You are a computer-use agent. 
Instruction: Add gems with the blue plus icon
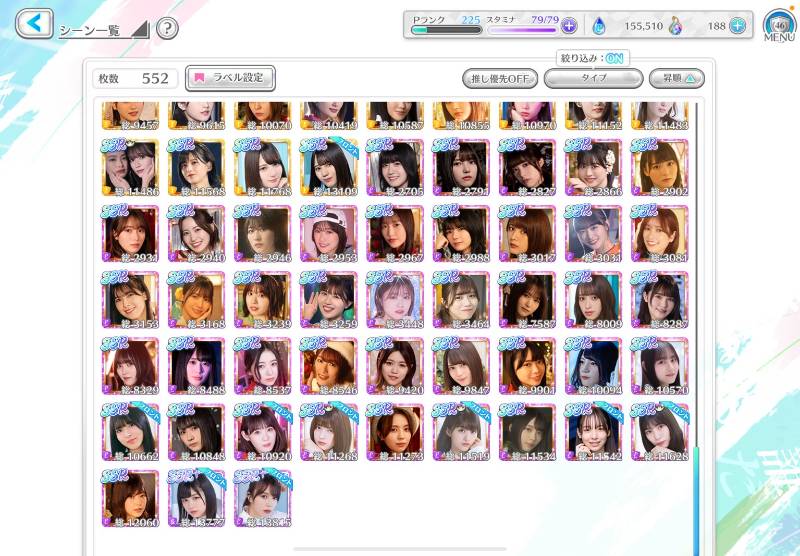coord(737,26)
